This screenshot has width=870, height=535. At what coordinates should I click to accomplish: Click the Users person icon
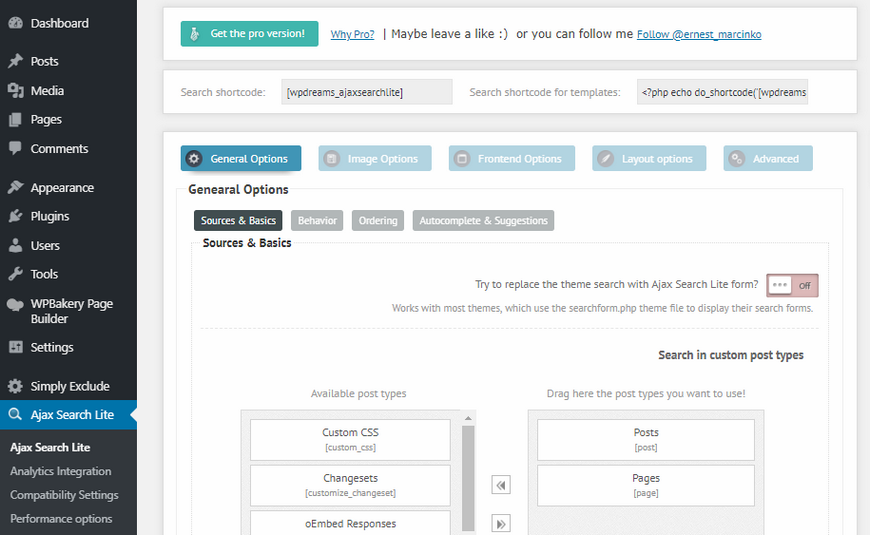[x=16, y=245]
